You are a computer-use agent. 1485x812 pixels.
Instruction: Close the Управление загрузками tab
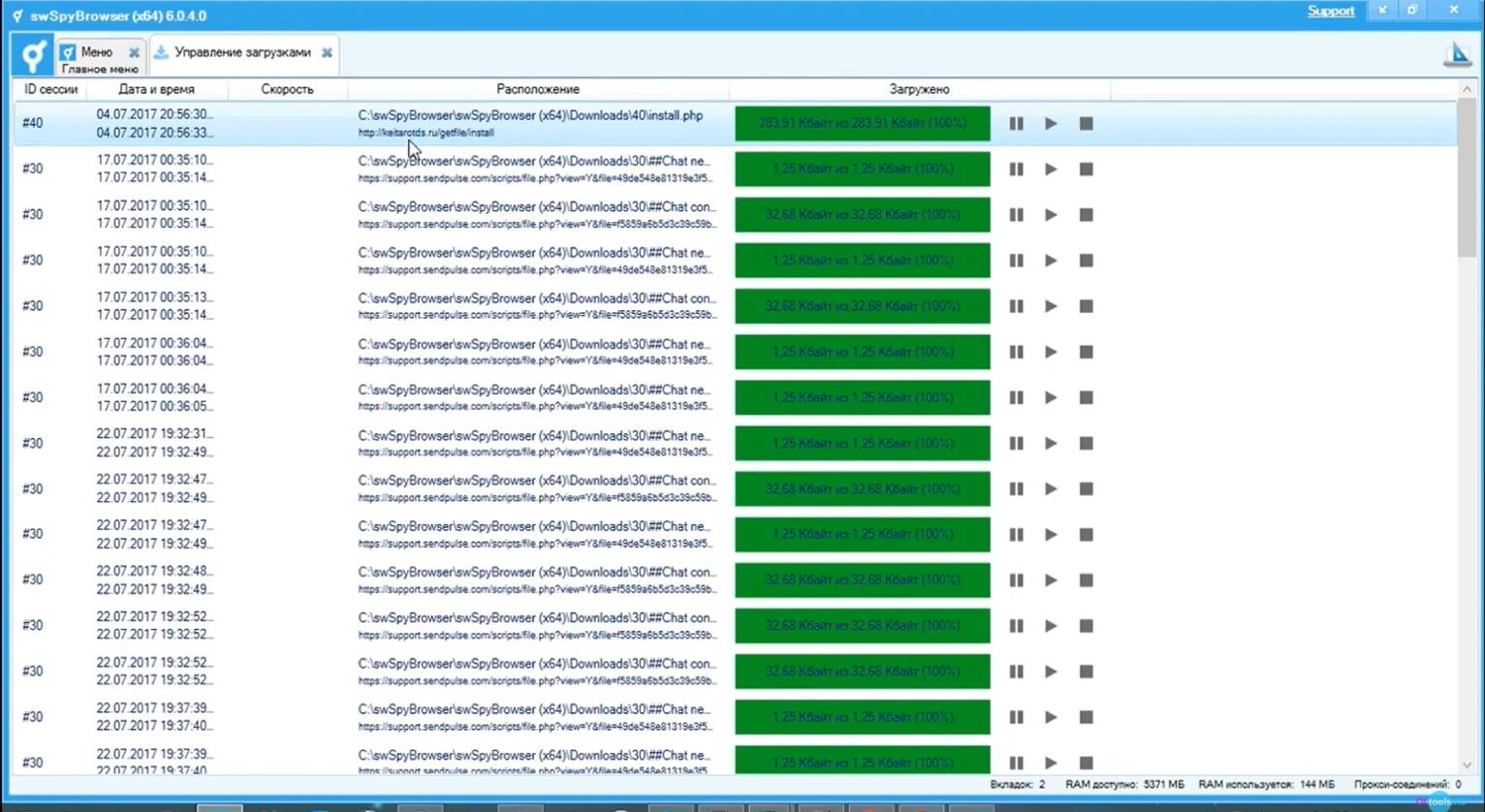pyautogui.click(x=328, y=52)
